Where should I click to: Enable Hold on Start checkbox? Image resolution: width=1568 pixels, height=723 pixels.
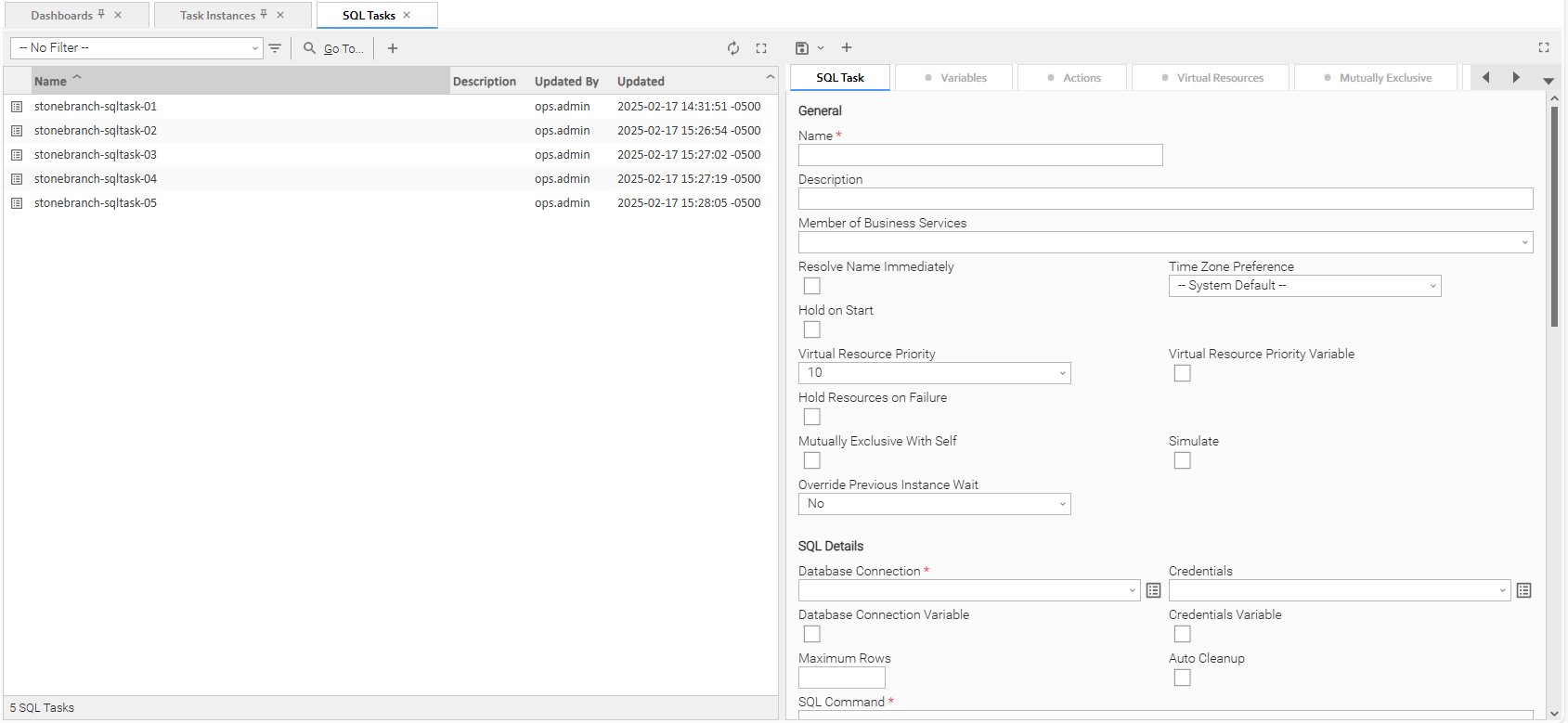click(x=812, y=329)
